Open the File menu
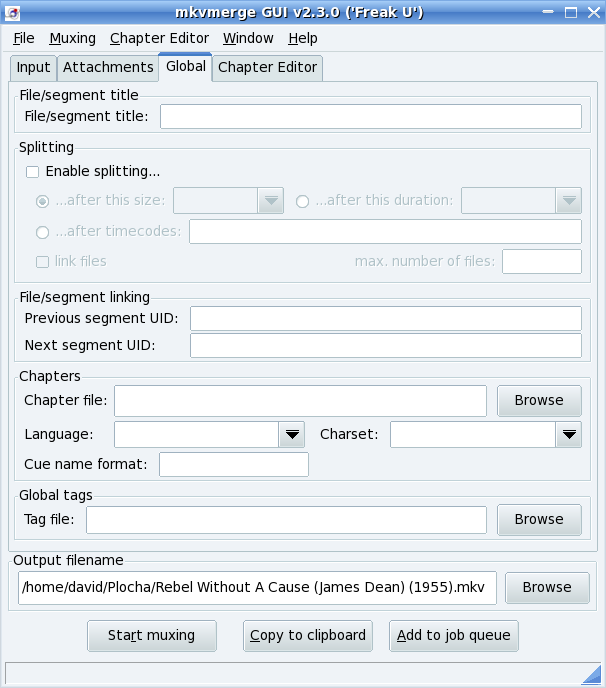 pos(24,38)
